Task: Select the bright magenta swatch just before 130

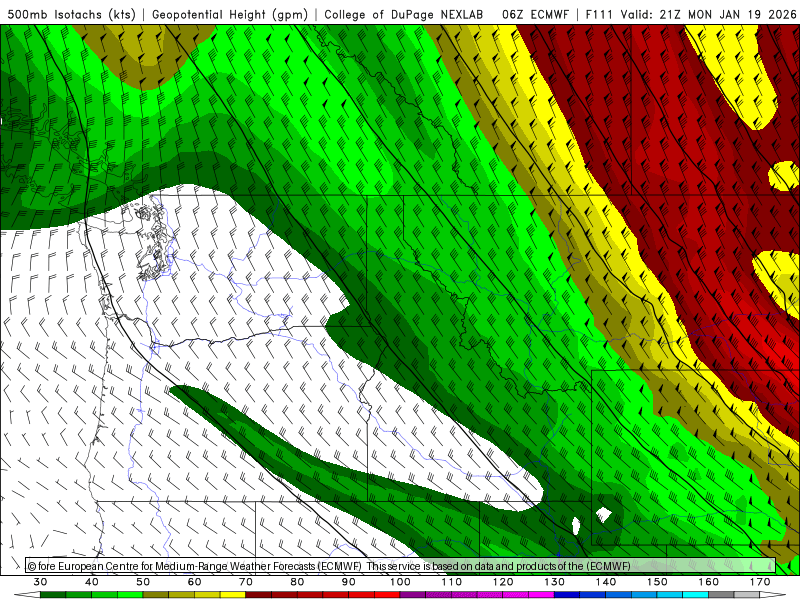Action: (541, 595)
